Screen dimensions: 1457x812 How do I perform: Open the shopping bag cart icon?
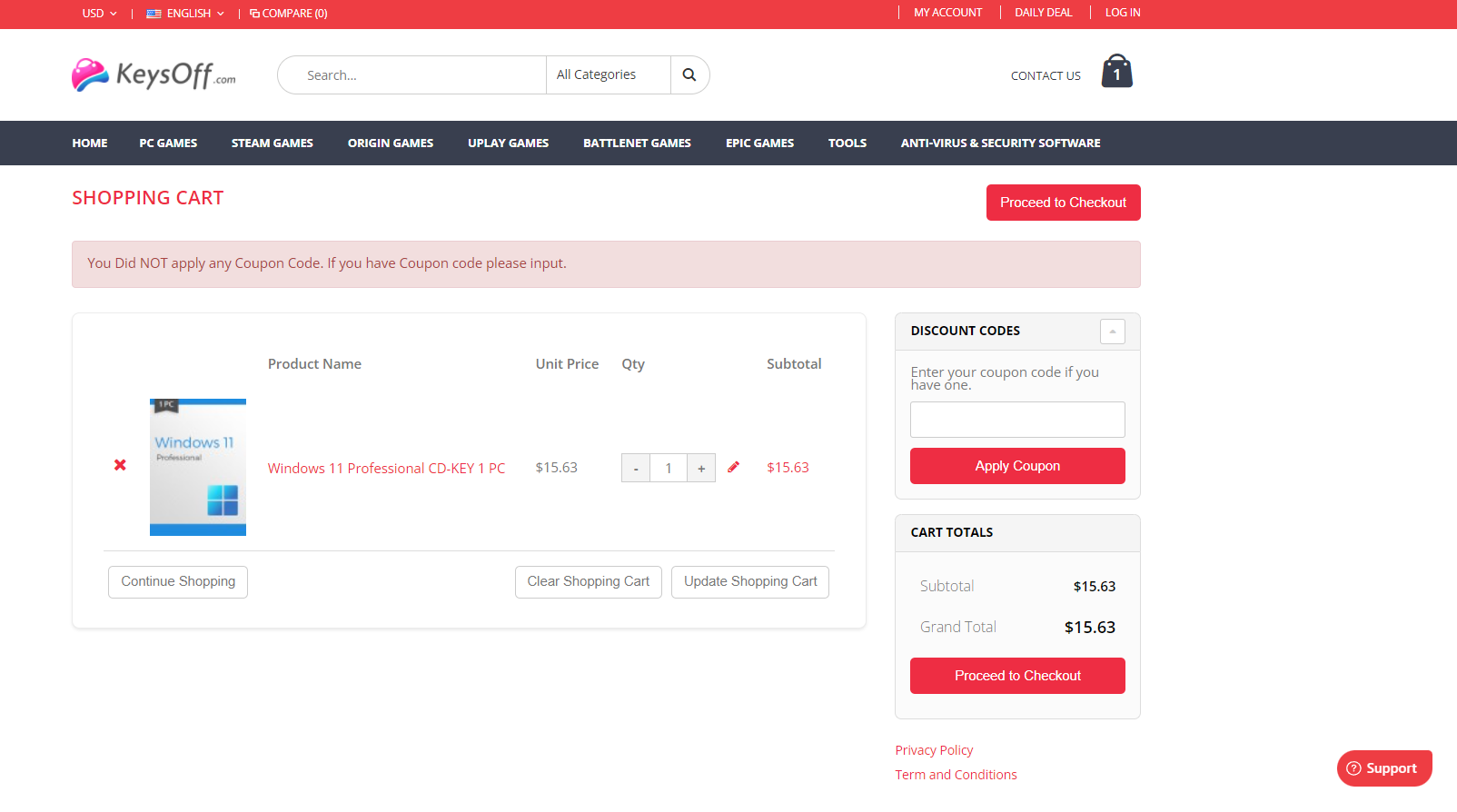coord(1116,71)
